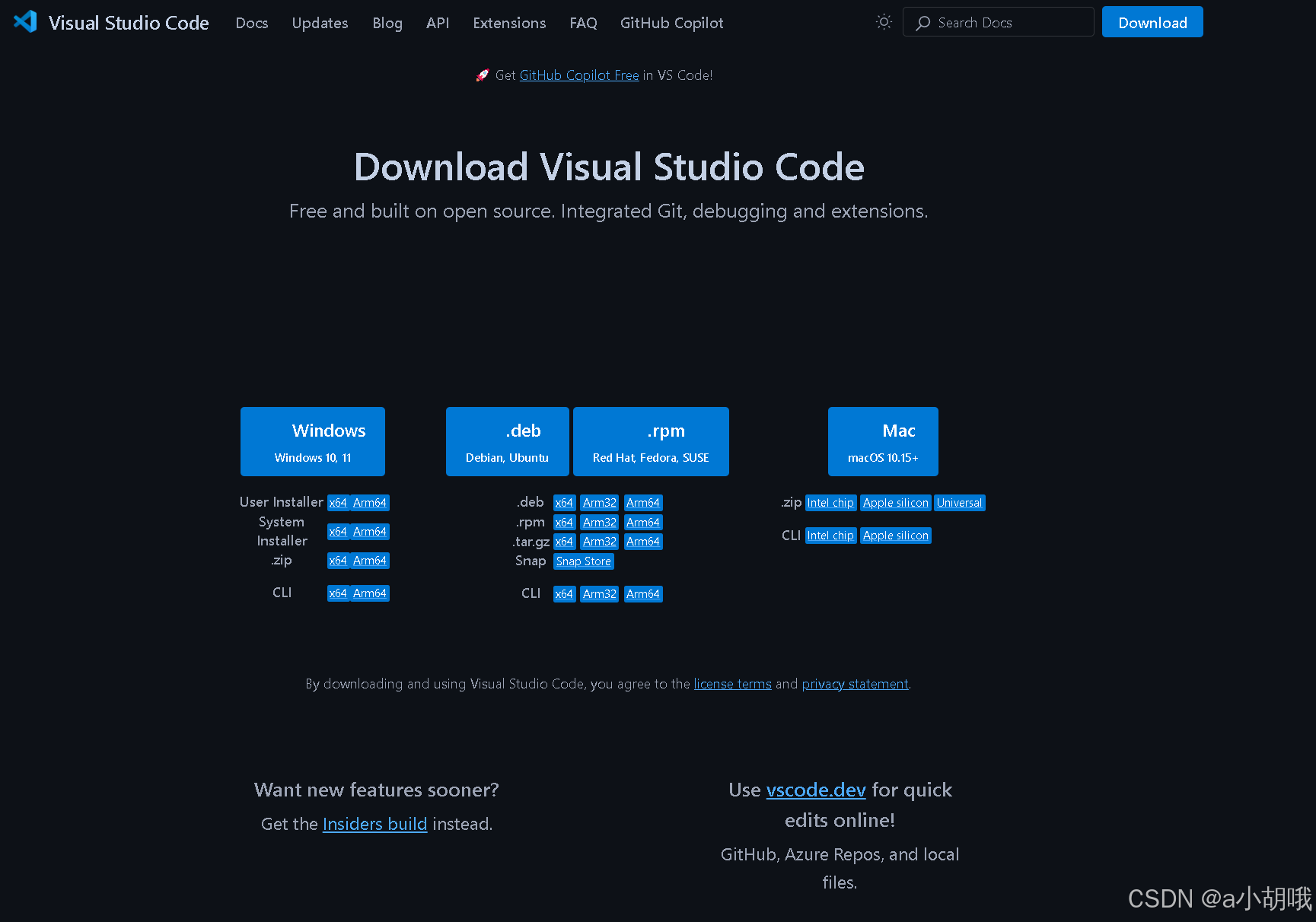Click the Mac macOS 10.15+ button
This screenshot has width=1316, height=922.
883,441
